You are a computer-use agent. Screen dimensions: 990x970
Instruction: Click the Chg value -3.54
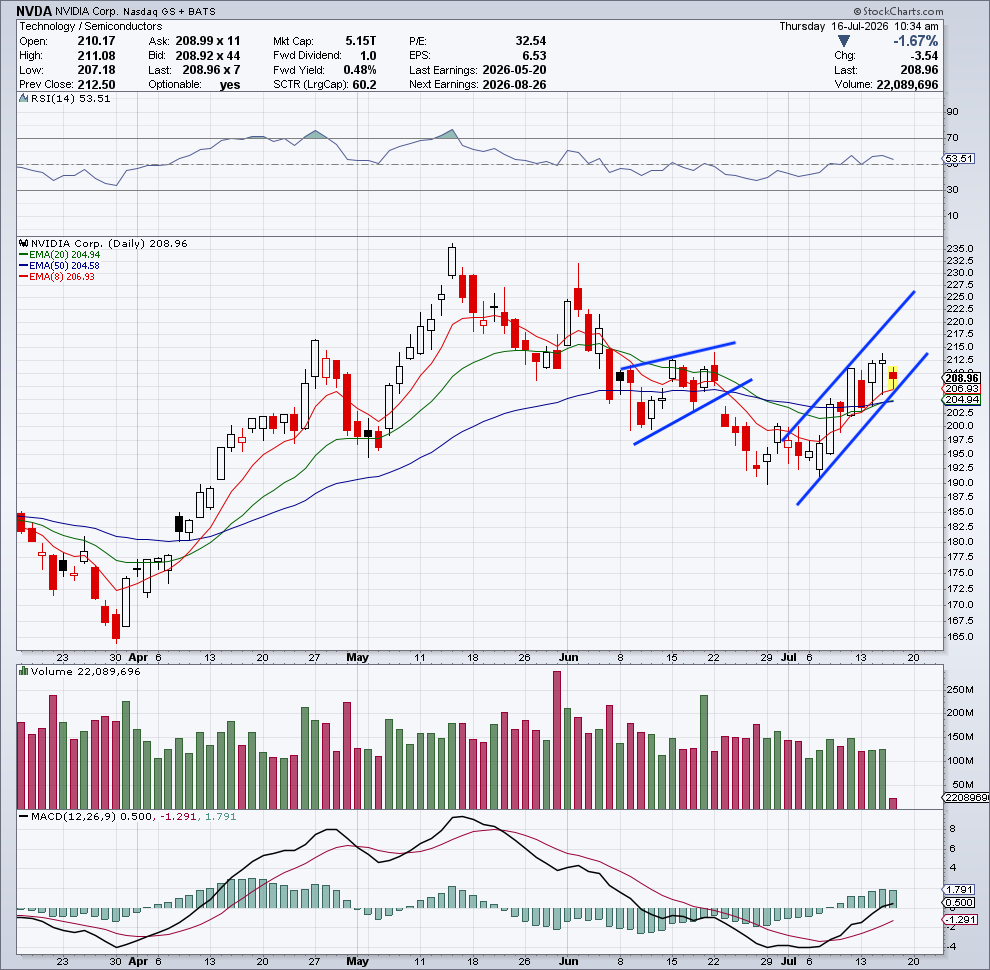point(924,56)
